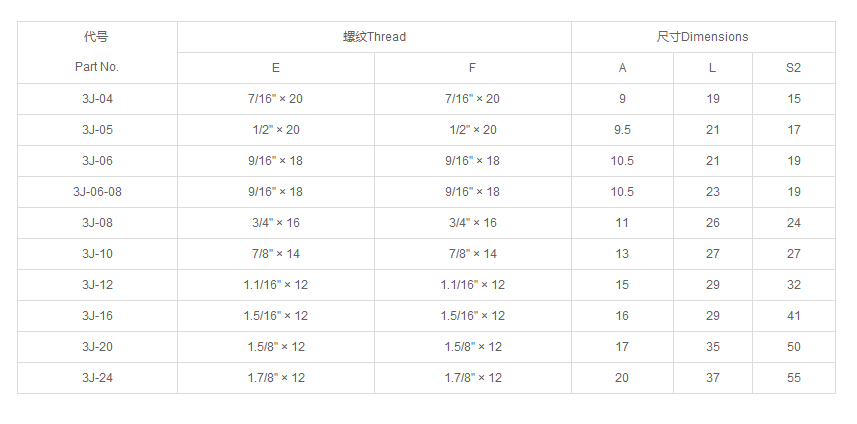Click the 3J-04 part number cell
This screenshot has height=424, width=857.
[97, 99]
